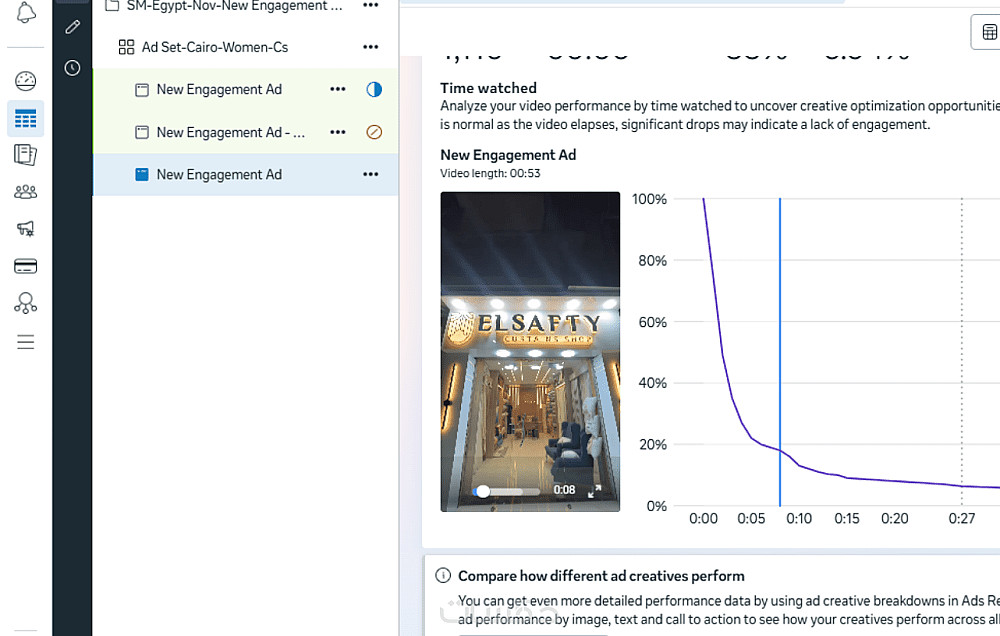
Task: Open the Events Manager nodes icon
Action: click(x=26, y=303)
